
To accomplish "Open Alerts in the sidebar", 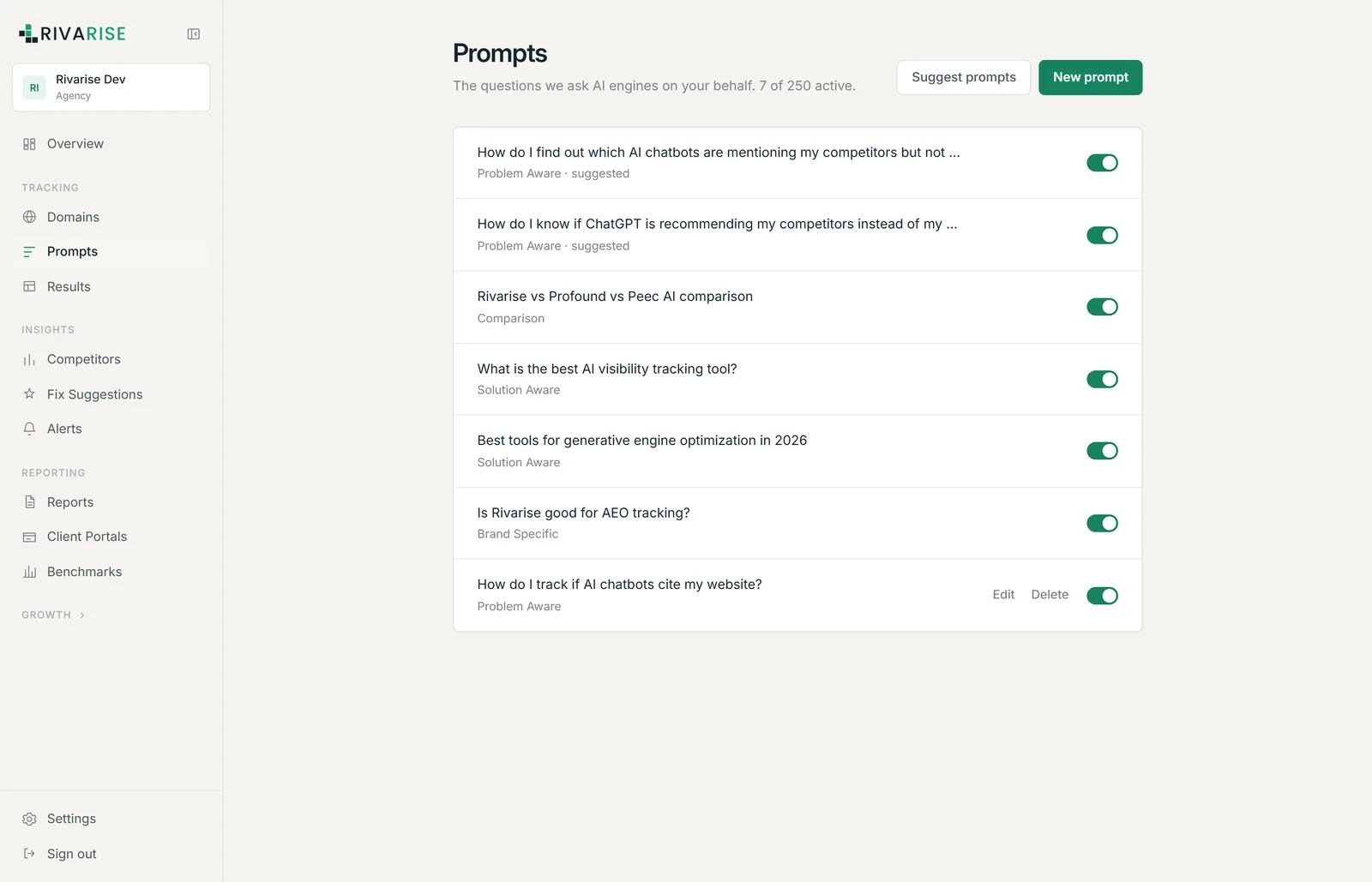I will point(111,429).
